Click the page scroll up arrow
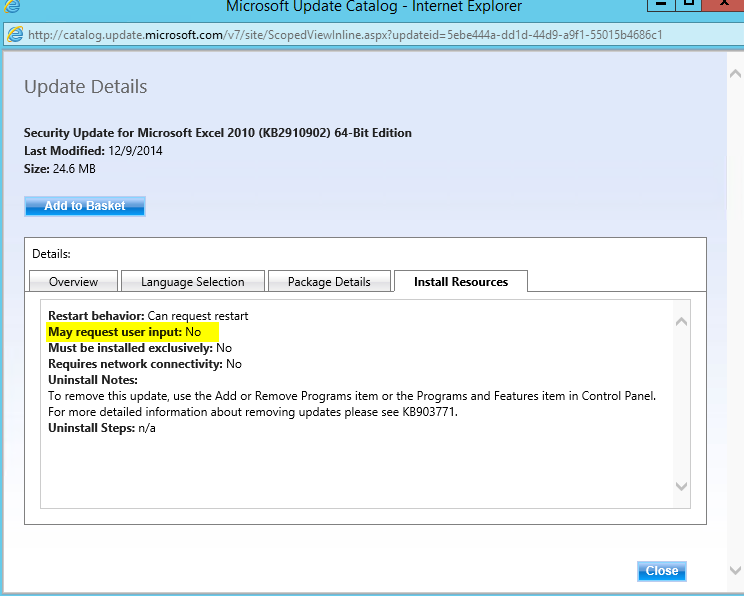 tap(735, 74)
